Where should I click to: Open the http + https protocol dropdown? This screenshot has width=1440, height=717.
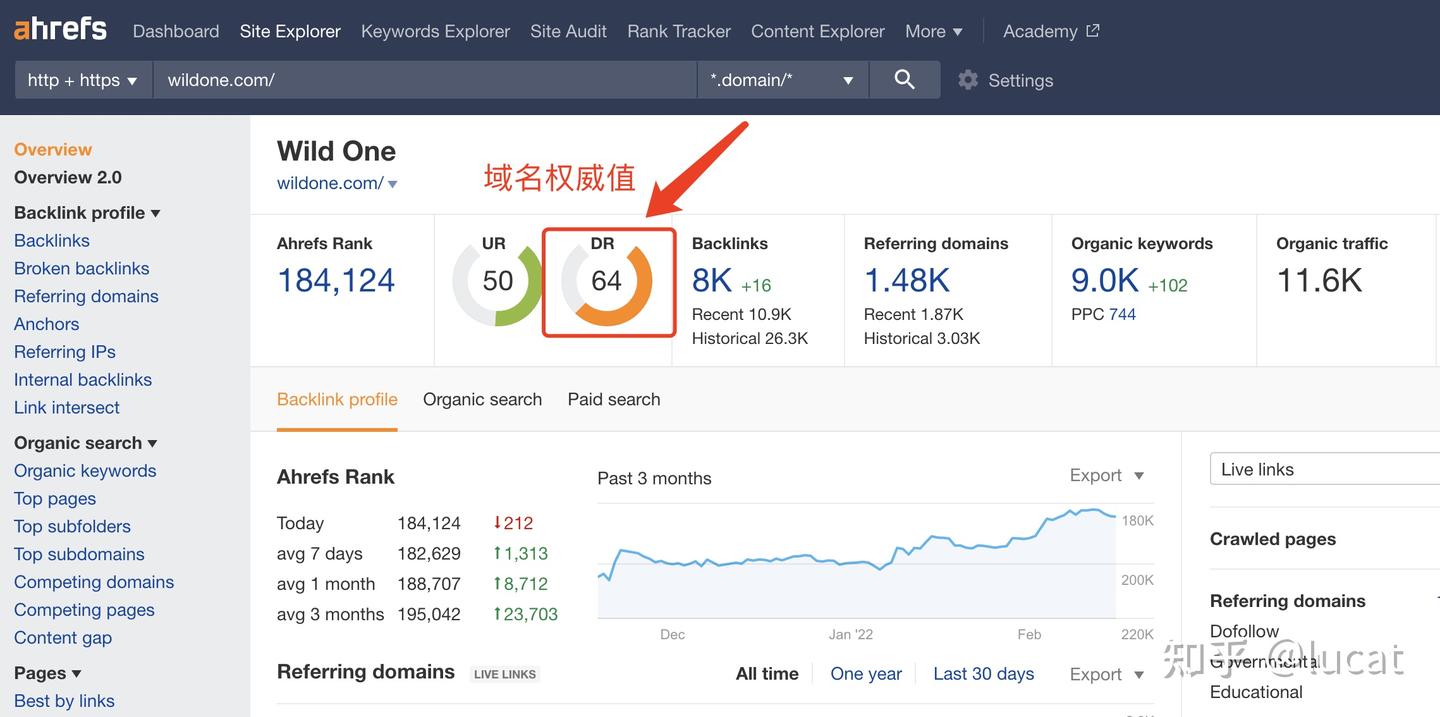pyautogui.click(x=83, y=79)
